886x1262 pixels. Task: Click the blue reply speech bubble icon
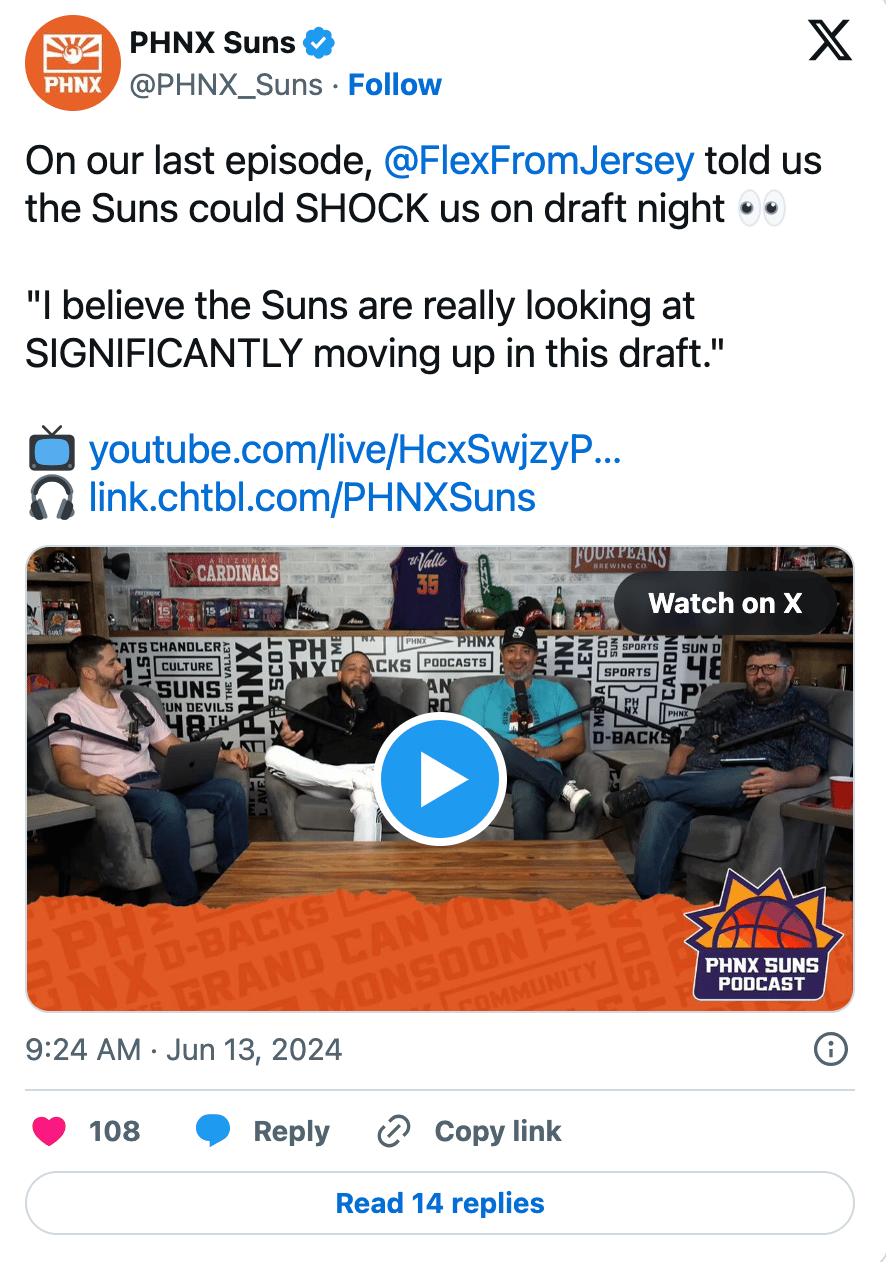tap(212, 1131)
